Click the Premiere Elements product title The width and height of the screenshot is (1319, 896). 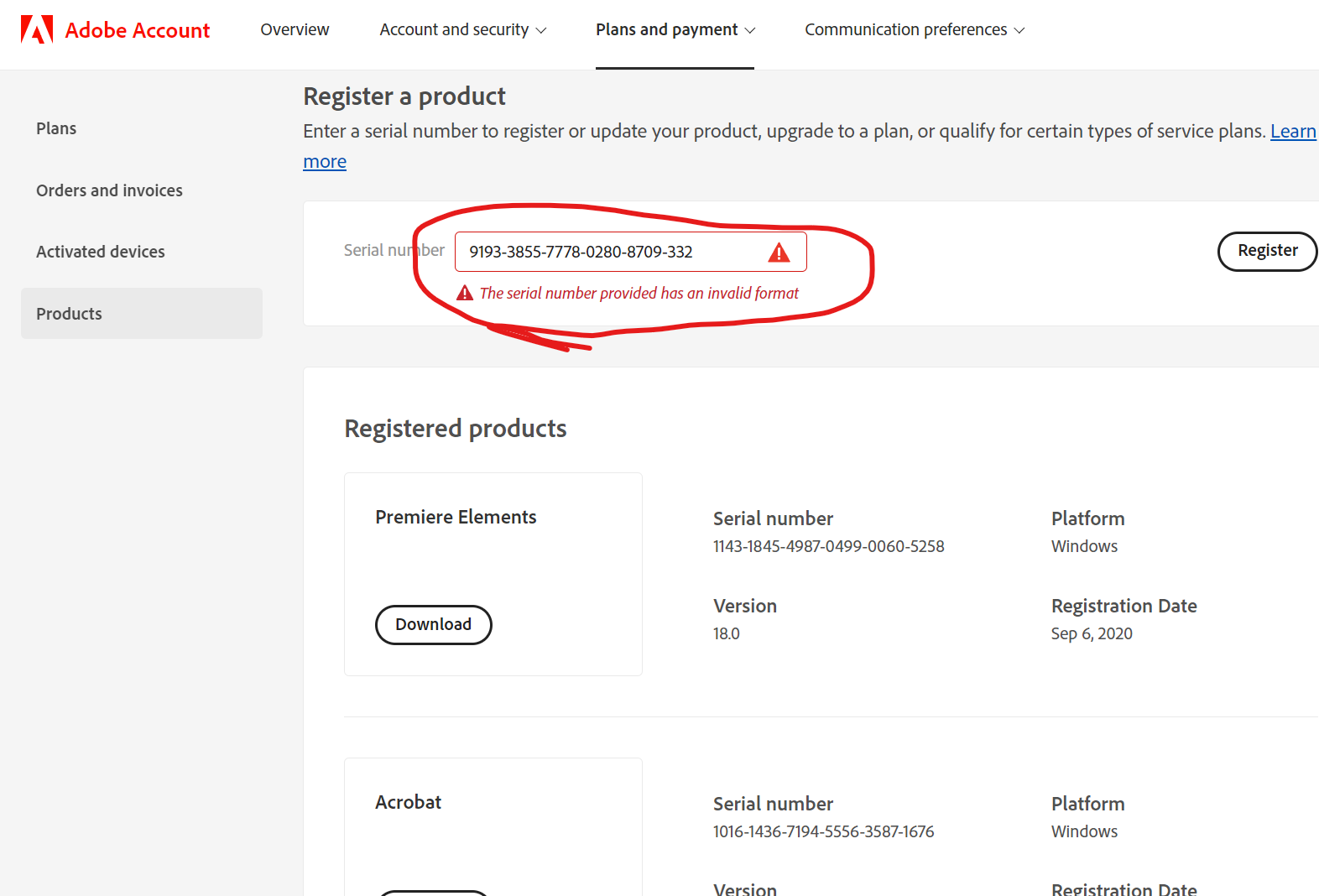(456, 517)
